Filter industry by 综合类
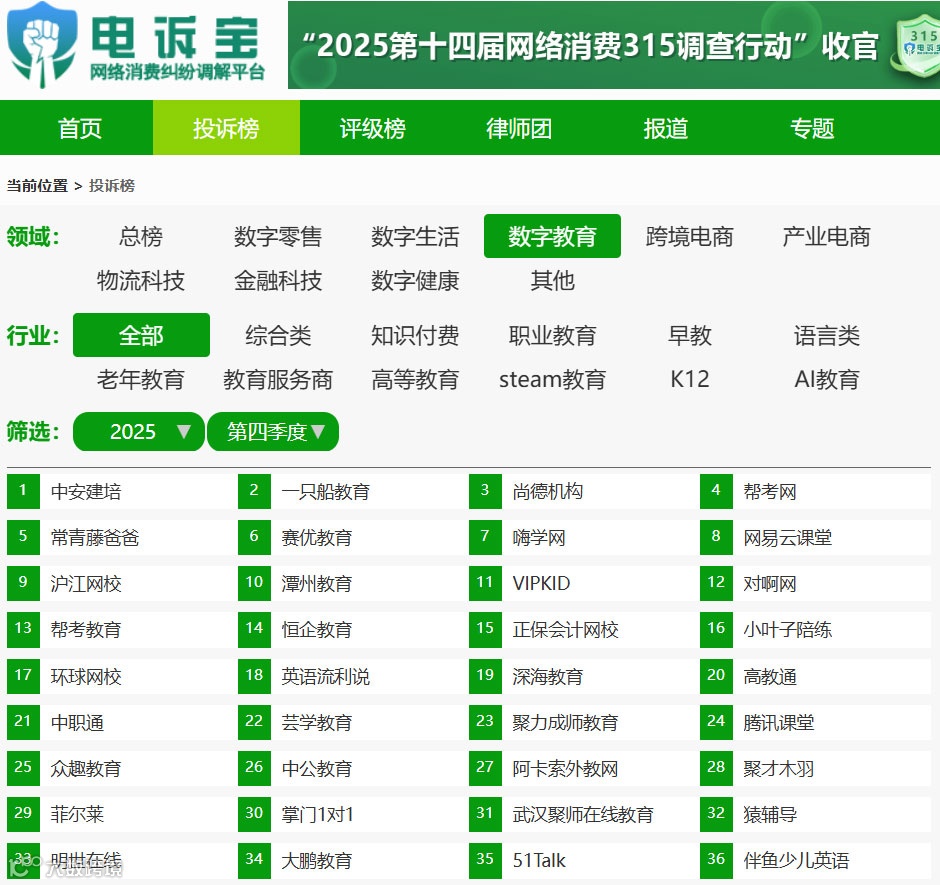The image size is (940, 885). click(278, 335)
